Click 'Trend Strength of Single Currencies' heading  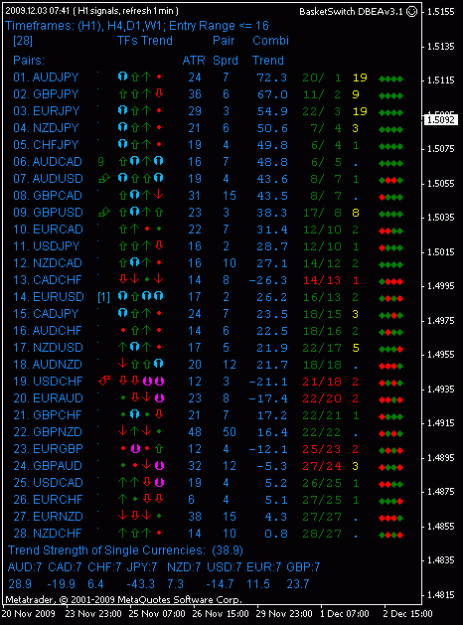point(107,550)
